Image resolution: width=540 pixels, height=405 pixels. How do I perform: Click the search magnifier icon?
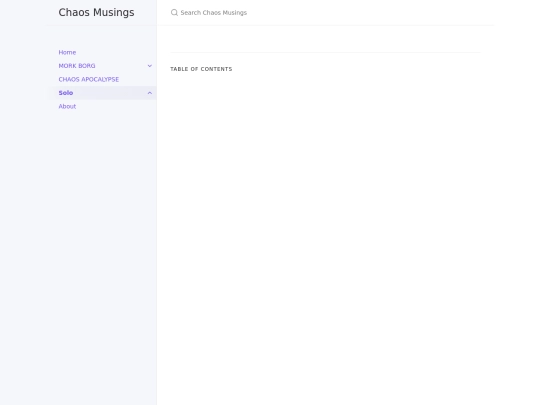(174, 13)
